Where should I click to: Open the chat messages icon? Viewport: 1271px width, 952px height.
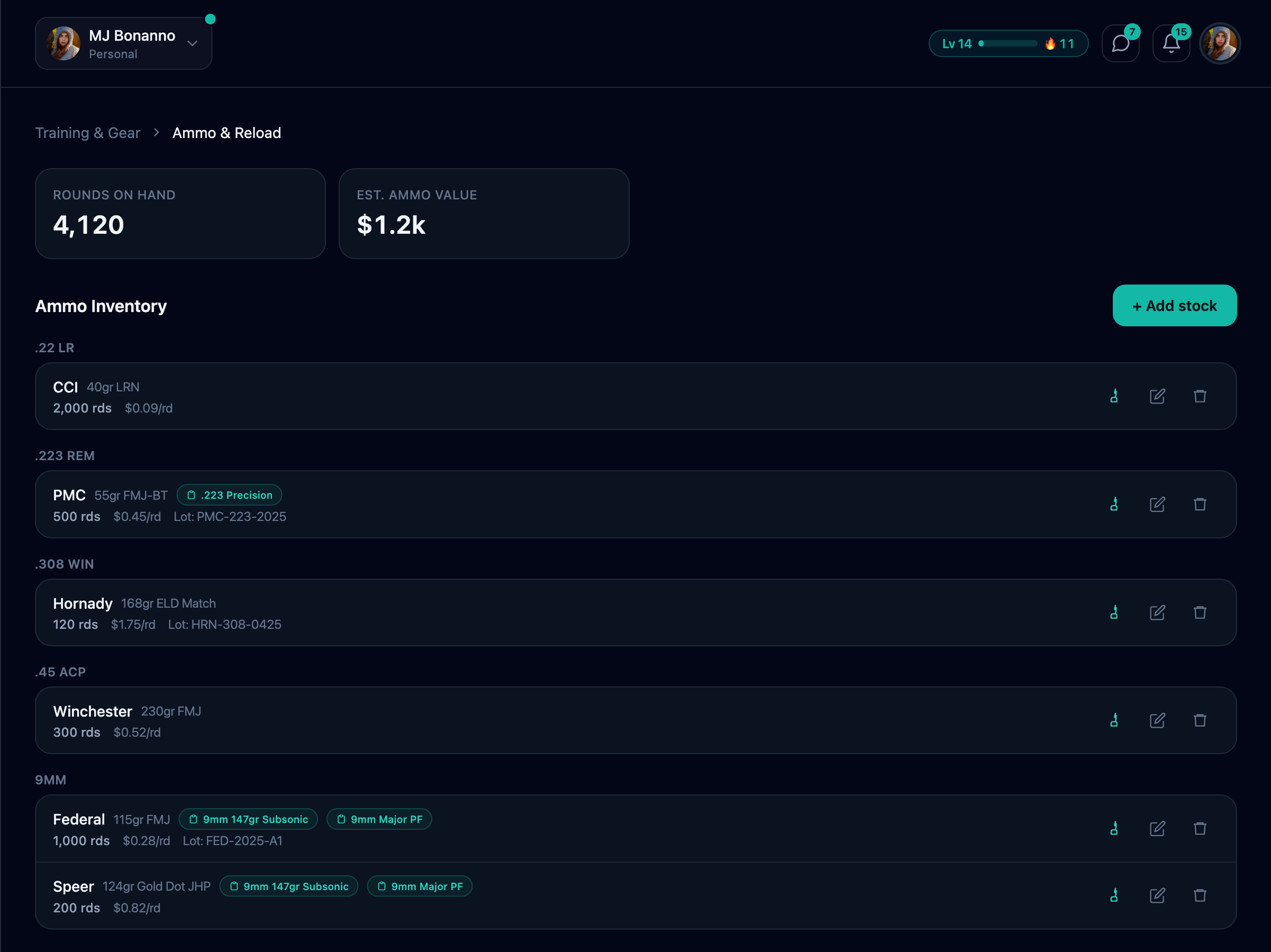[x=1120, y=44]
